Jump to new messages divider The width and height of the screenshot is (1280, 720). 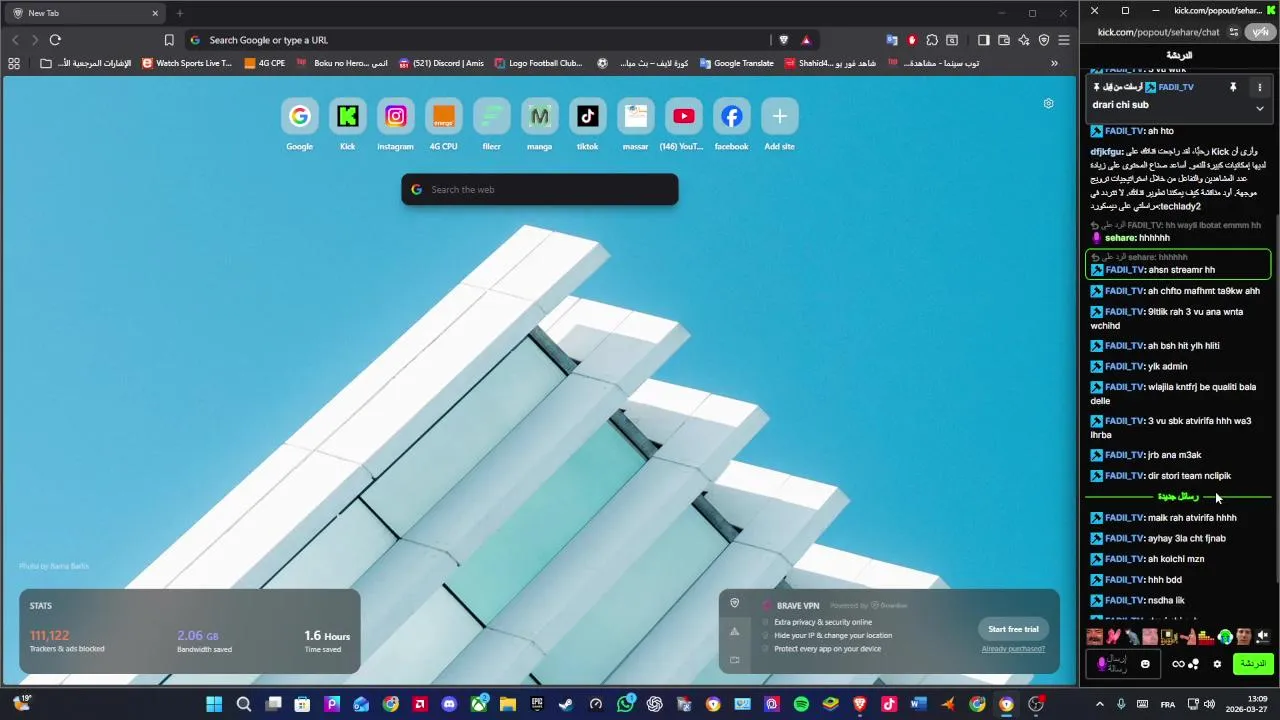[x=1178, y=496]
